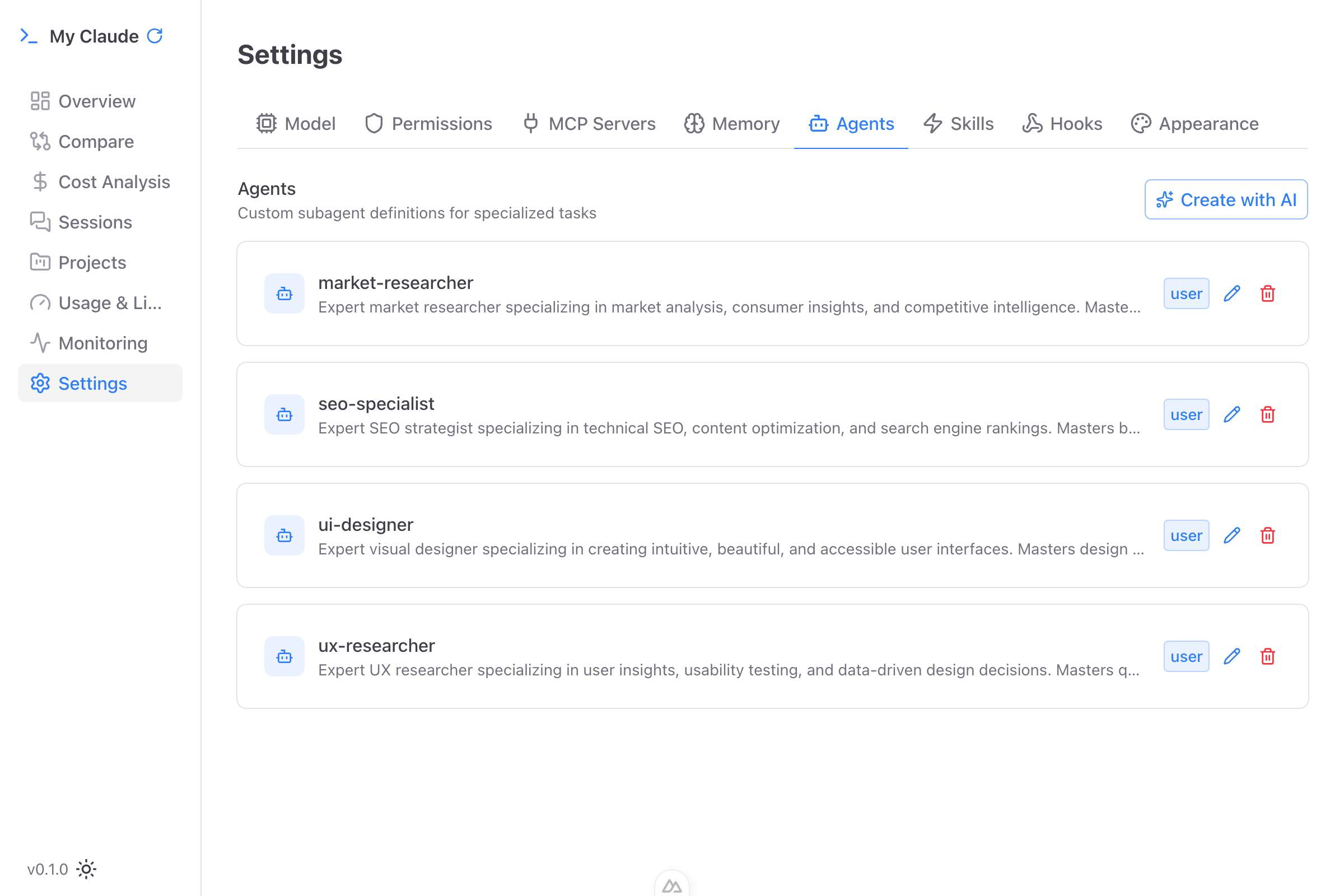Click the ui-designer description text
Image resolution: width=1344 pixels, height=896 pixels.
[x=731, y=549]
